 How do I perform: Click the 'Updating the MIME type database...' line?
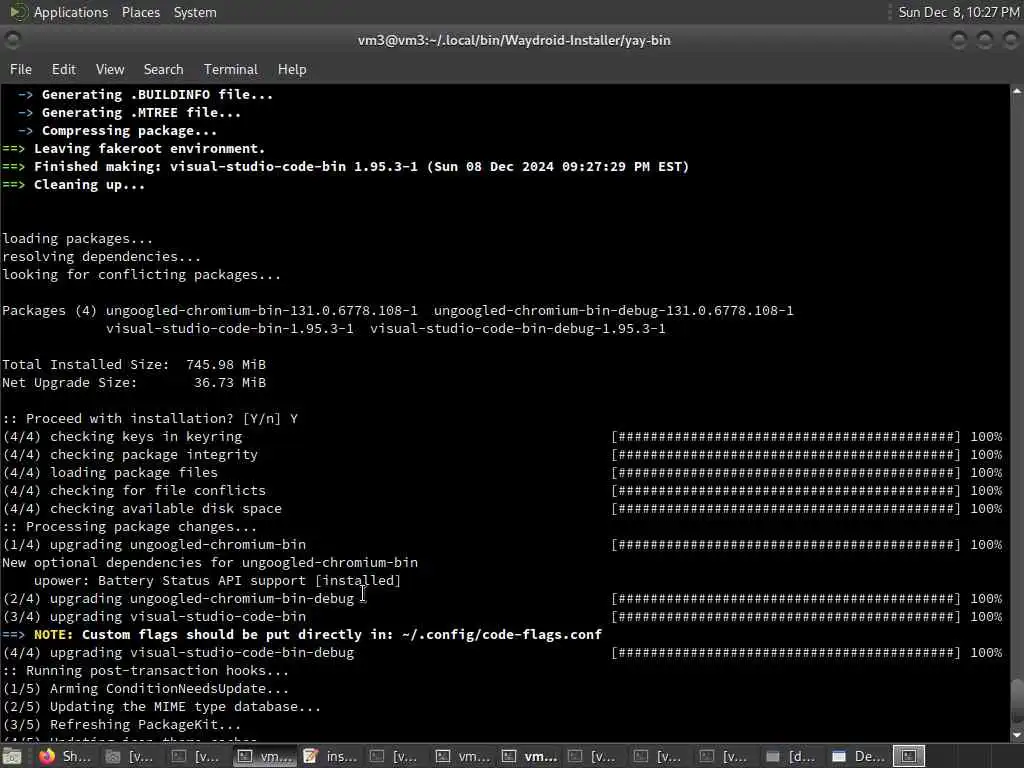coord(161,707)
